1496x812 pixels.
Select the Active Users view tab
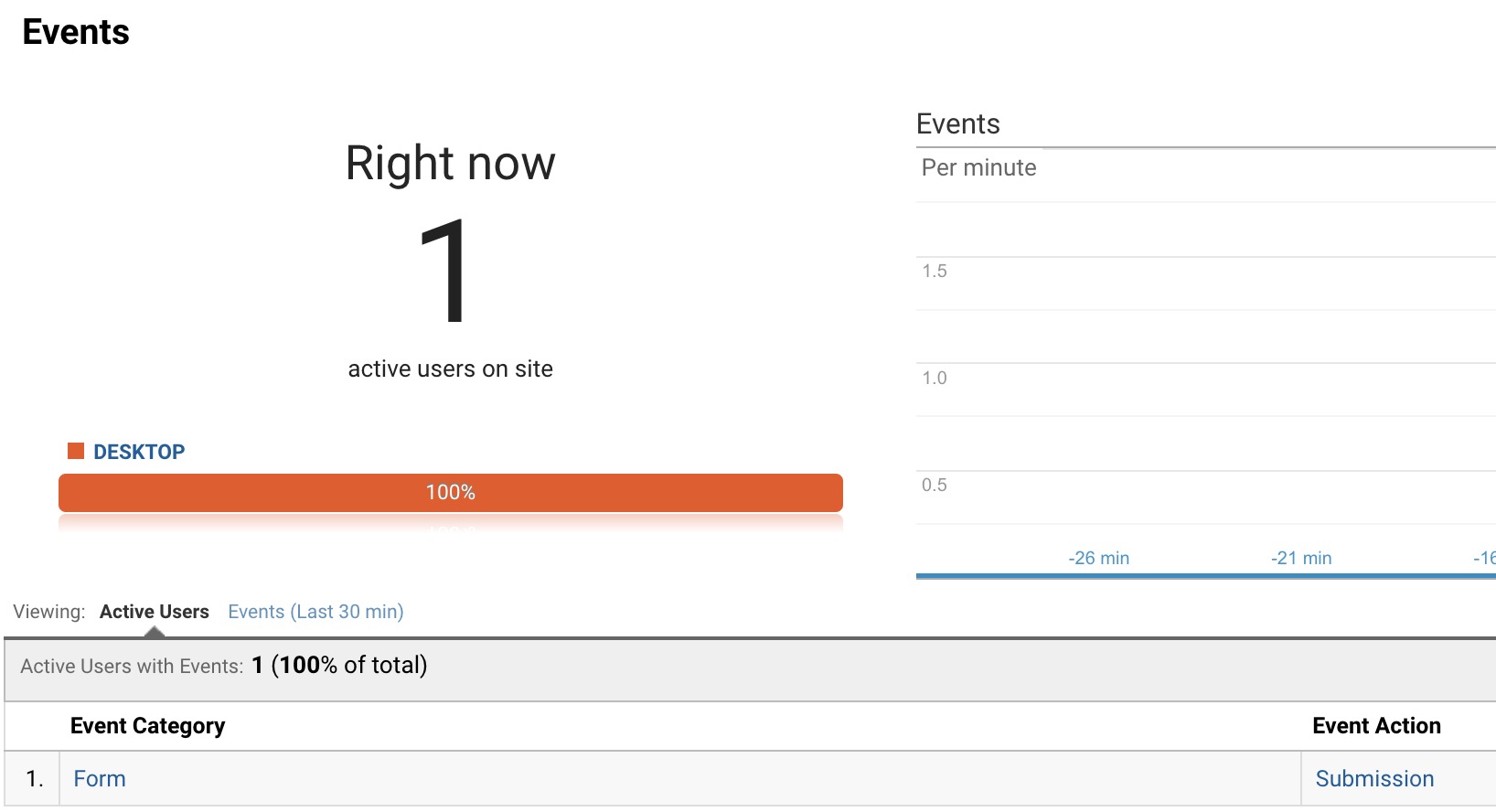click(154, 612)
